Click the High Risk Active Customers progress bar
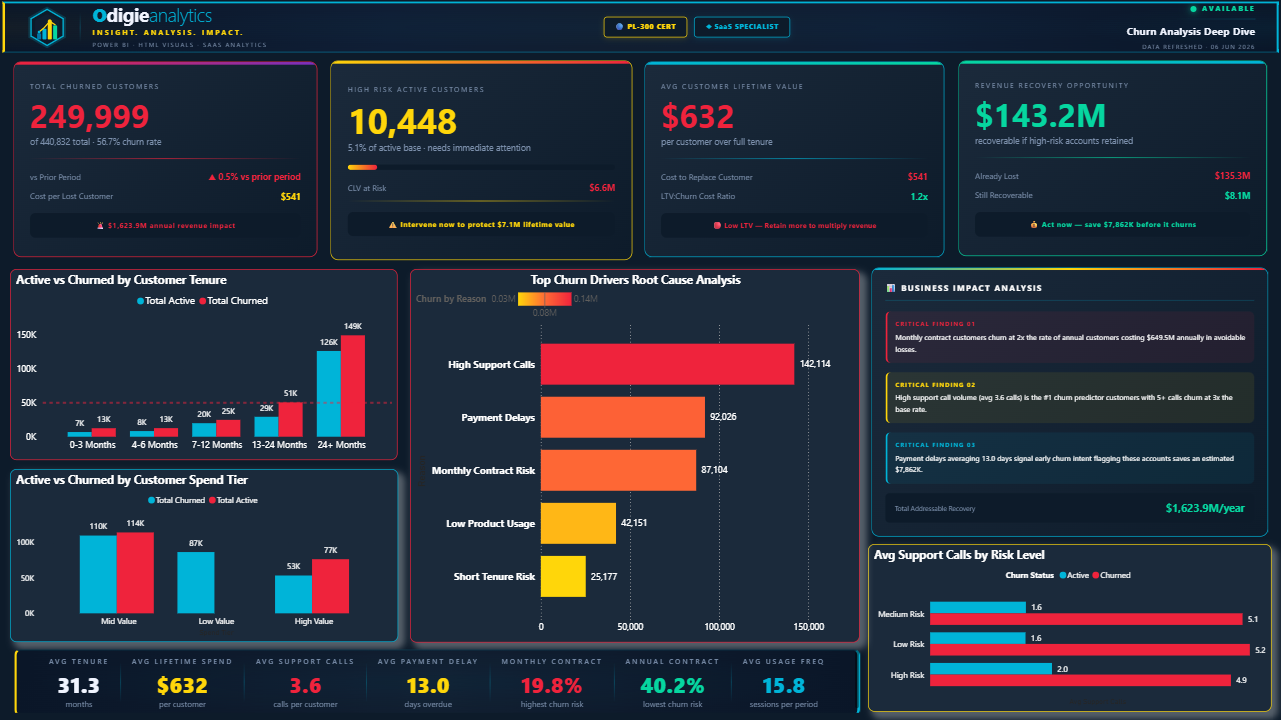This screenshot has width=1281, height=720. 481,167
